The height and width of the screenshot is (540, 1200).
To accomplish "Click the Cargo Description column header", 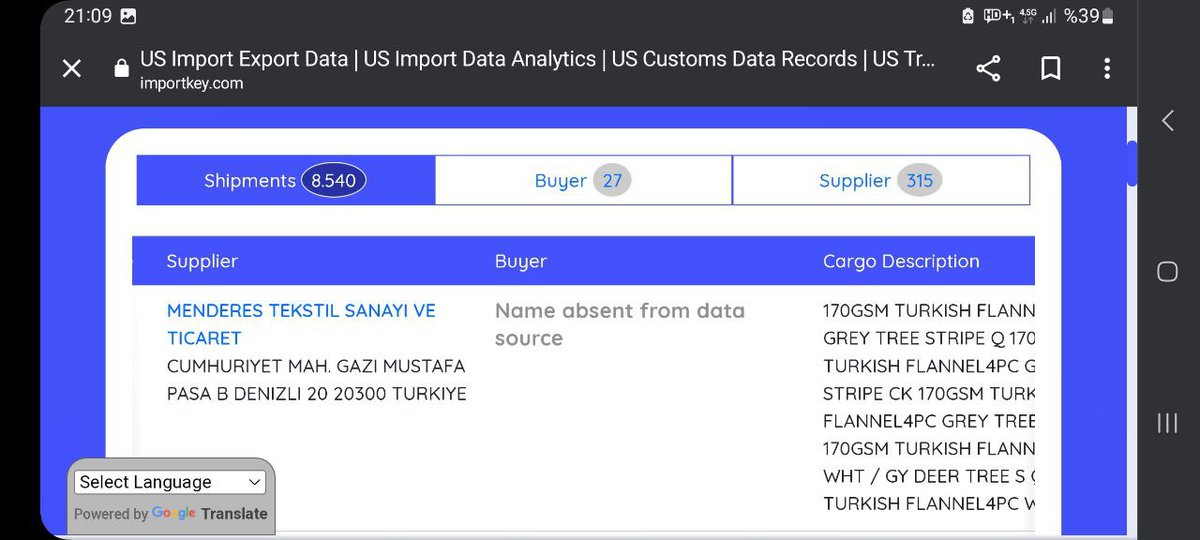I will [x=901, y=262].
